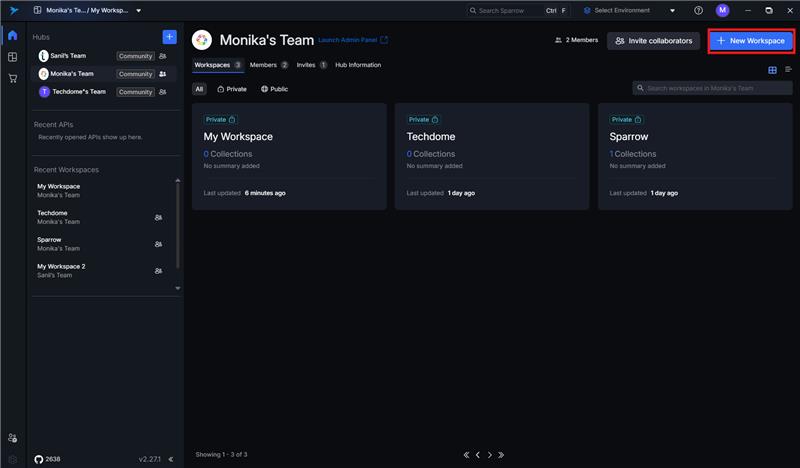Go to next page of workspaces
This screenshot has height=468, width=800.
490,455
